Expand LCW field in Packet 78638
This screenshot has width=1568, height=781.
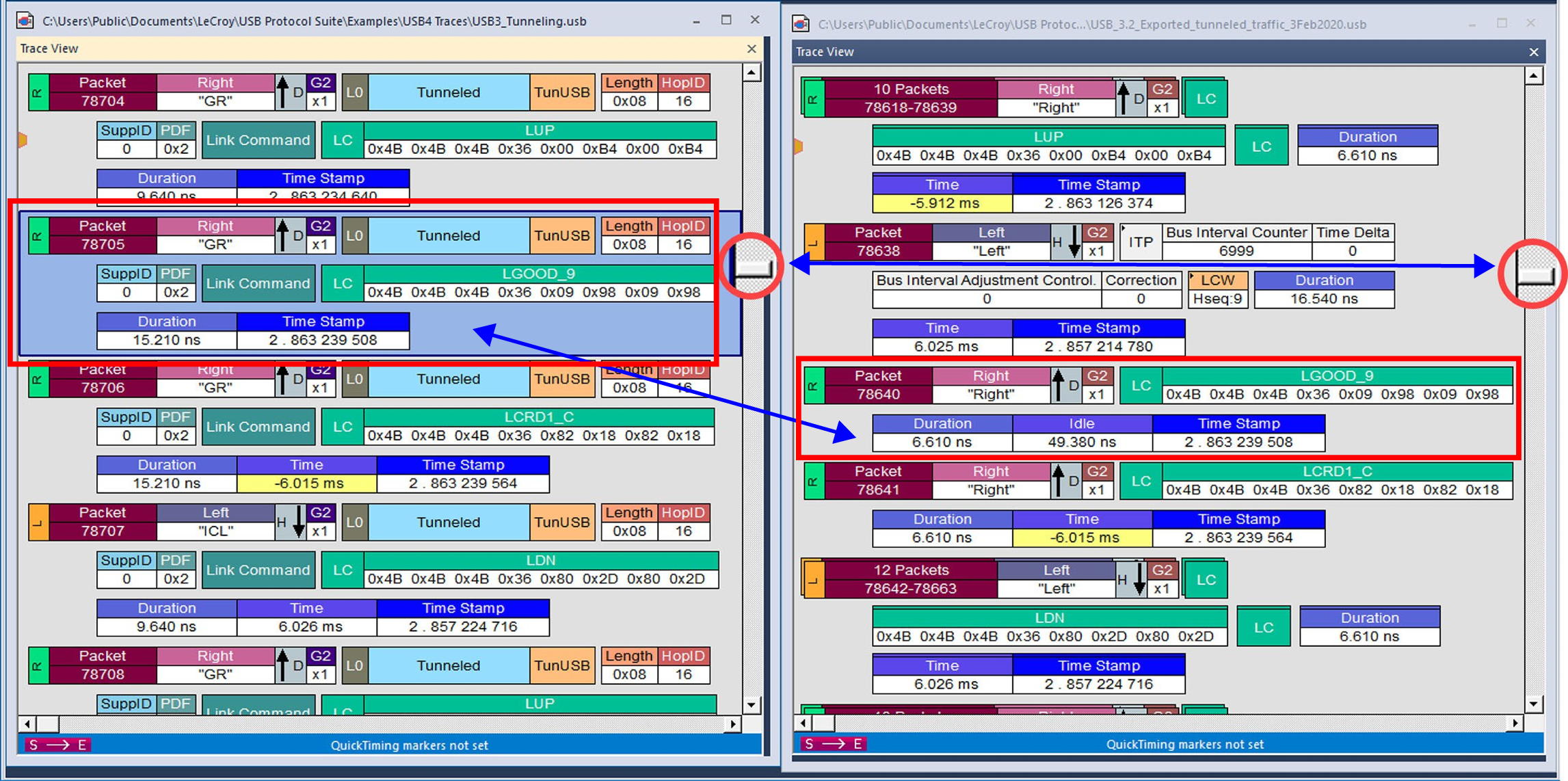[1193, 276]
